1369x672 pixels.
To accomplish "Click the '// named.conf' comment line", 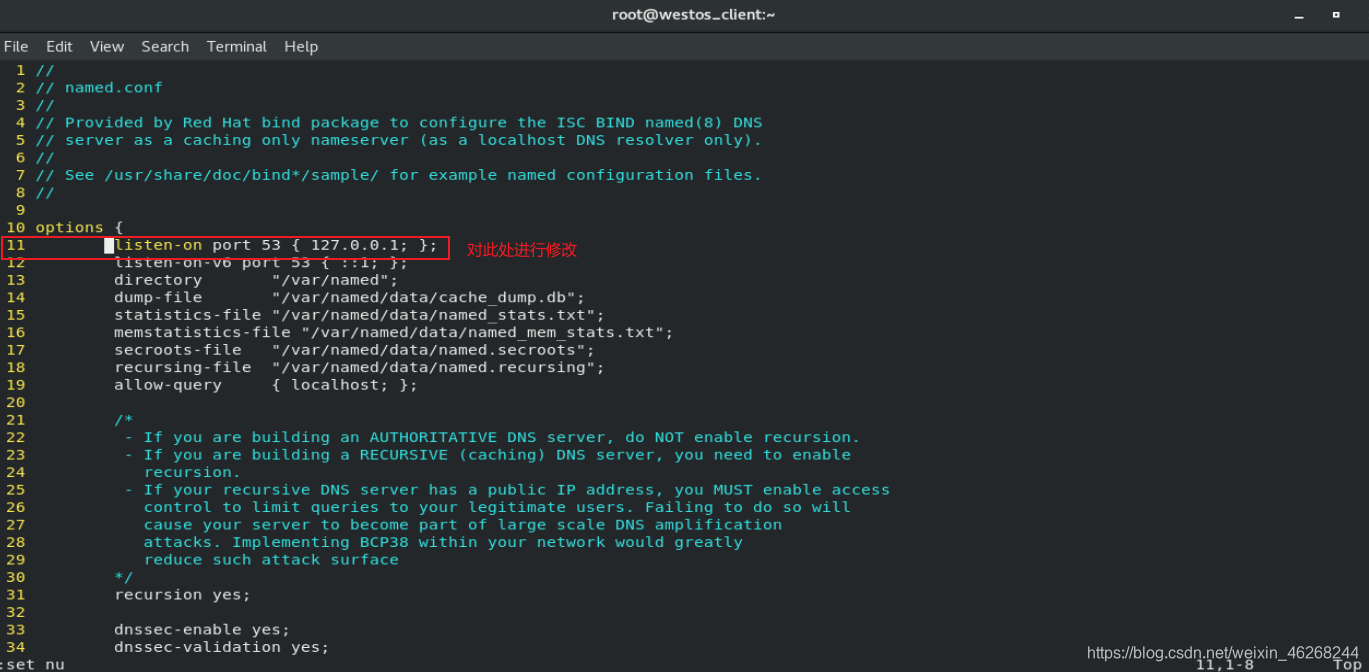I will click(99, 87).
